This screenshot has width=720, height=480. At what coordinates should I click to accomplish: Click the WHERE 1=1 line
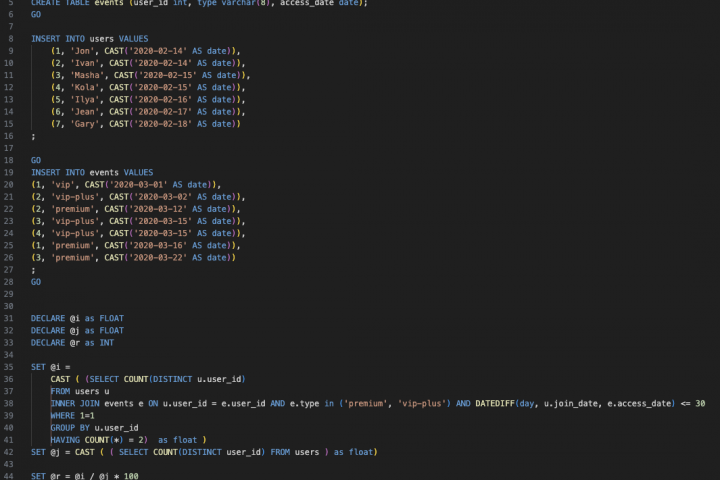tap(73, 416)
